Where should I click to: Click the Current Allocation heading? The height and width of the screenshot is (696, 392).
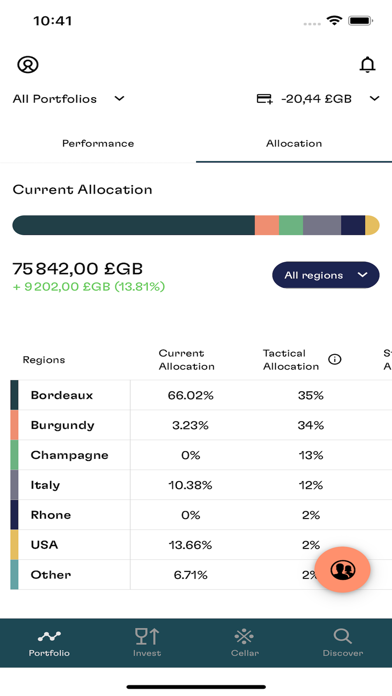[82, 190]
